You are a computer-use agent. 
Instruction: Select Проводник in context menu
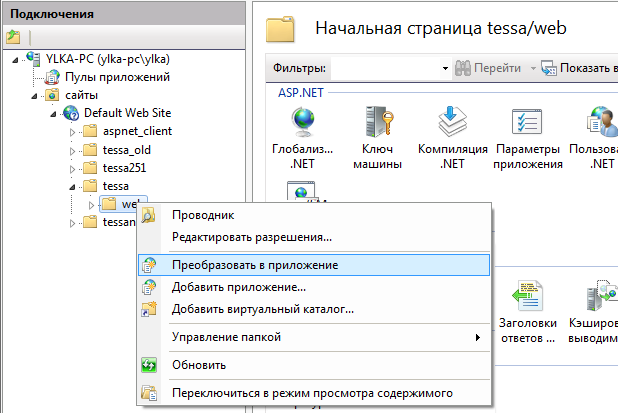tap(203, 215)
